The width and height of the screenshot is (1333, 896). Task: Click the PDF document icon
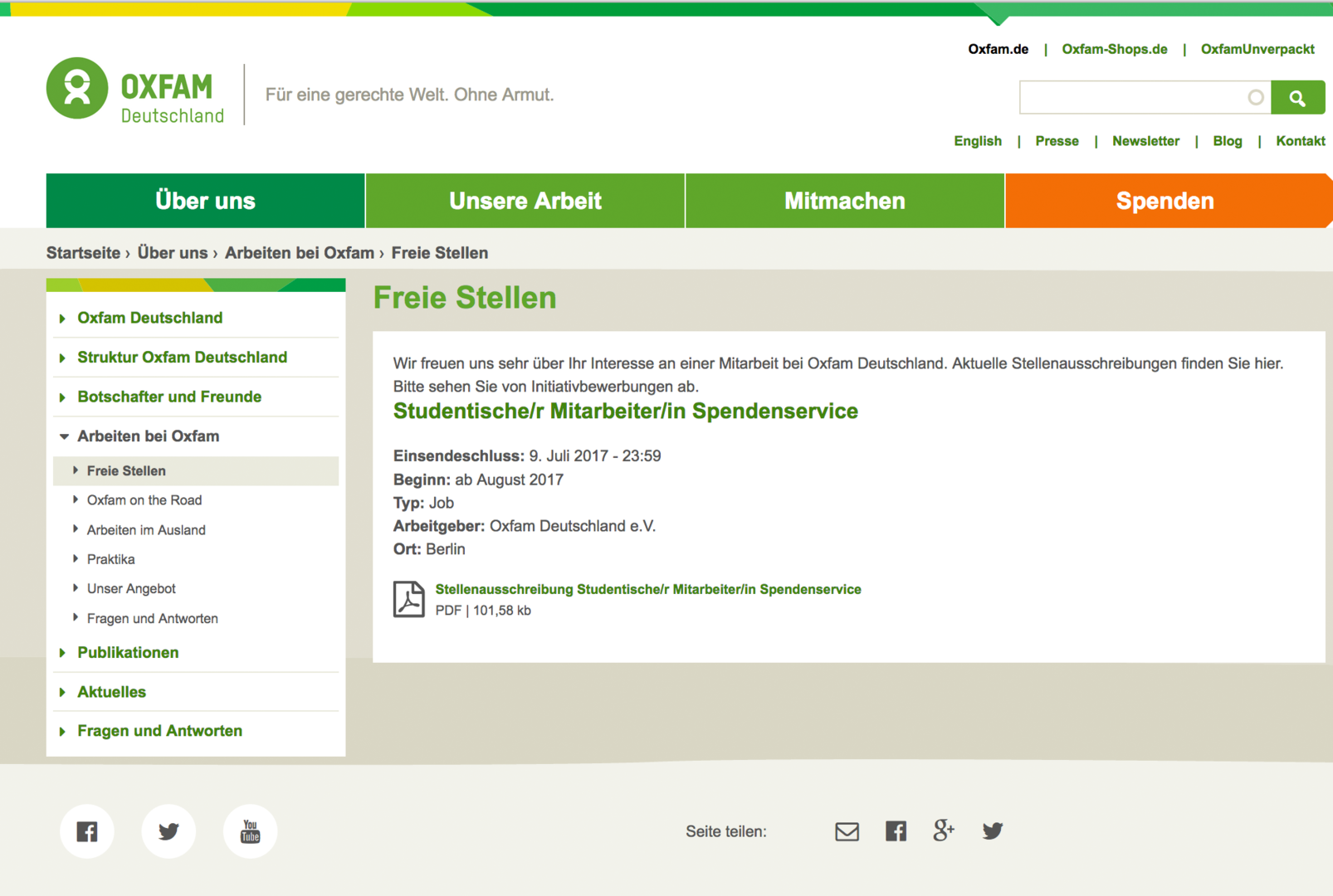pyautogui.click(x=408, y=599)
